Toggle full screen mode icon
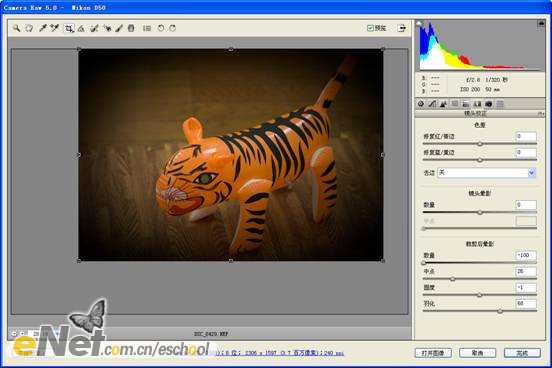552x368 pixels. (402, 28)
